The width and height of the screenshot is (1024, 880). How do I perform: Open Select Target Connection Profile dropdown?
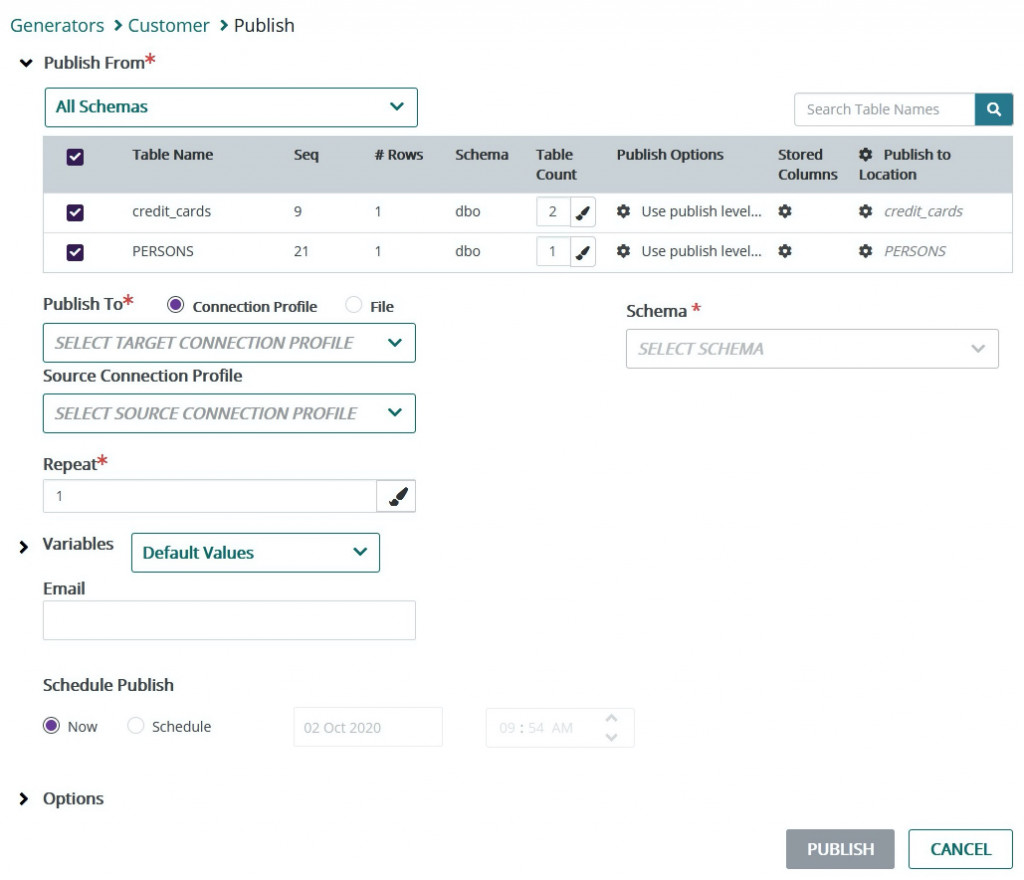click(x=229, y=343)
